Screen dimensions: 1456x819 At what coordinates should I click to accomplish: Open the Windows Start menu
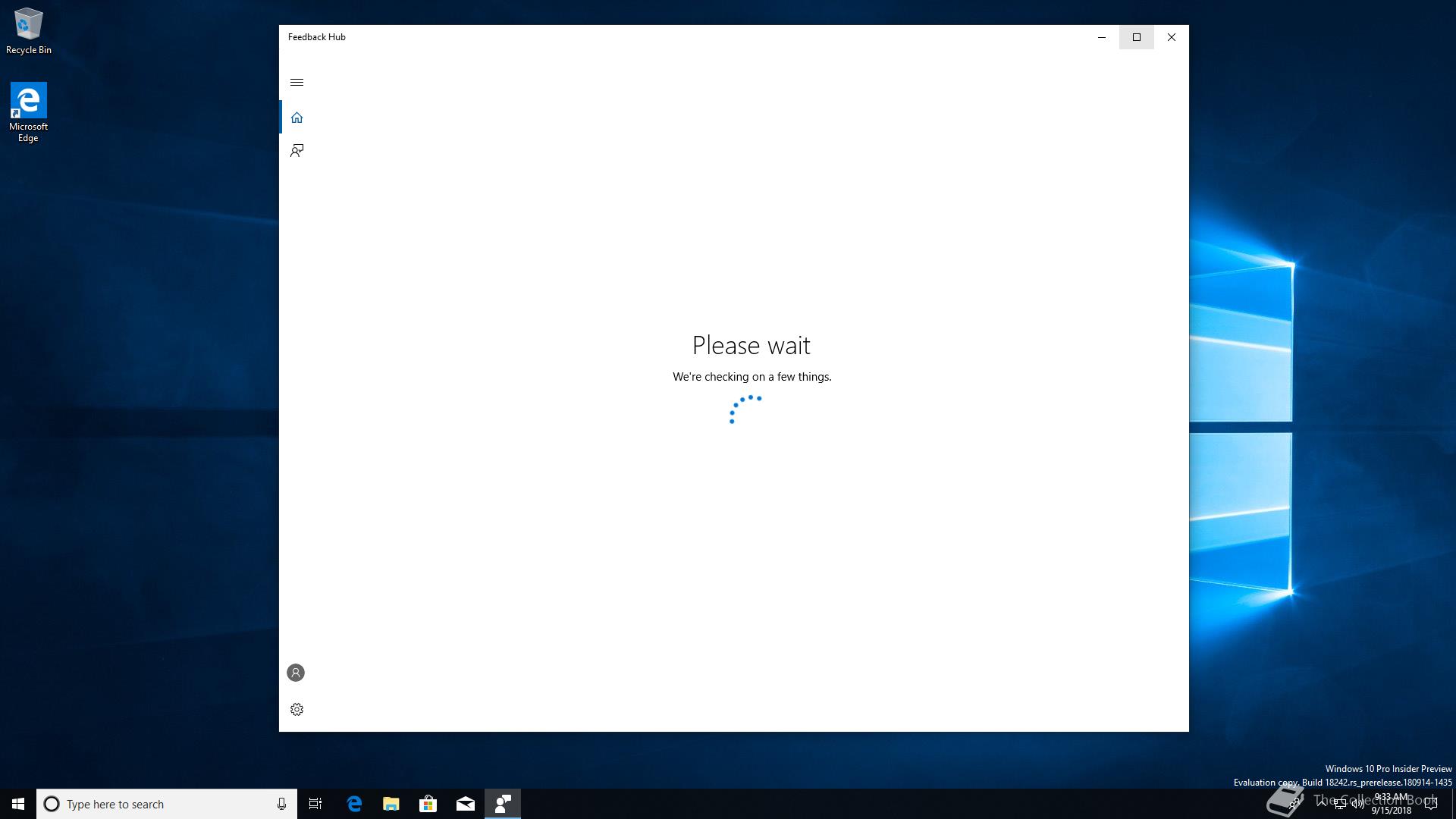click(x=18, y=804)
